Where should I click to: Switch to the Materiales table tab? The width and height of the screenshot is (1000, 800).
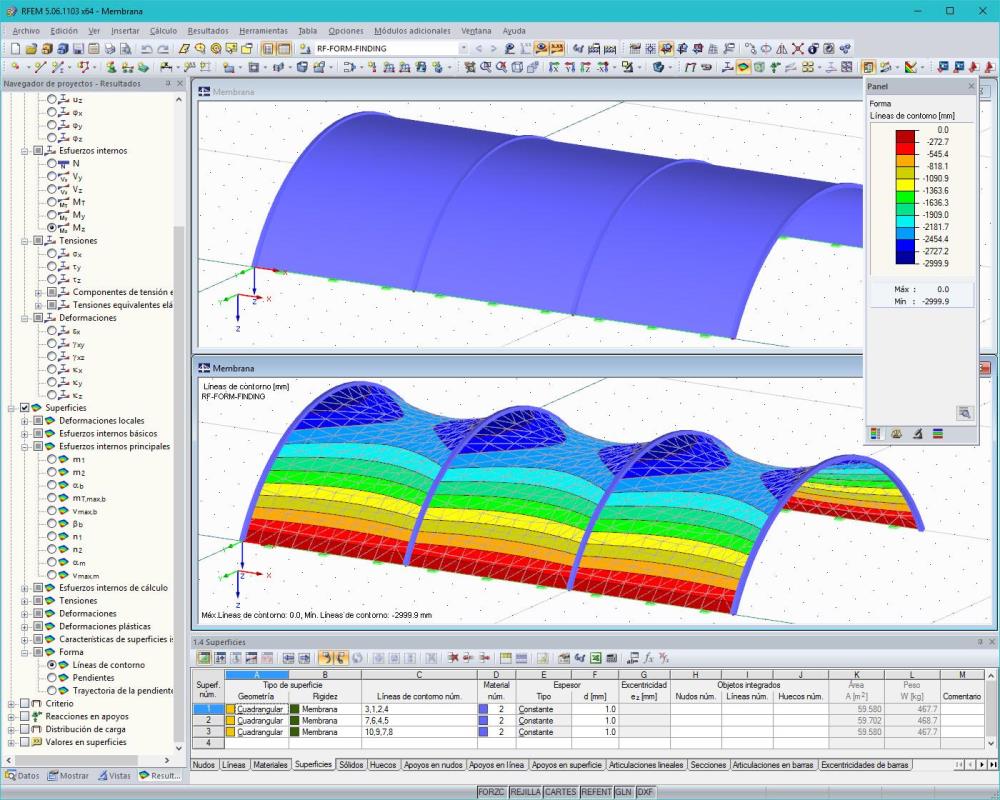270,763
